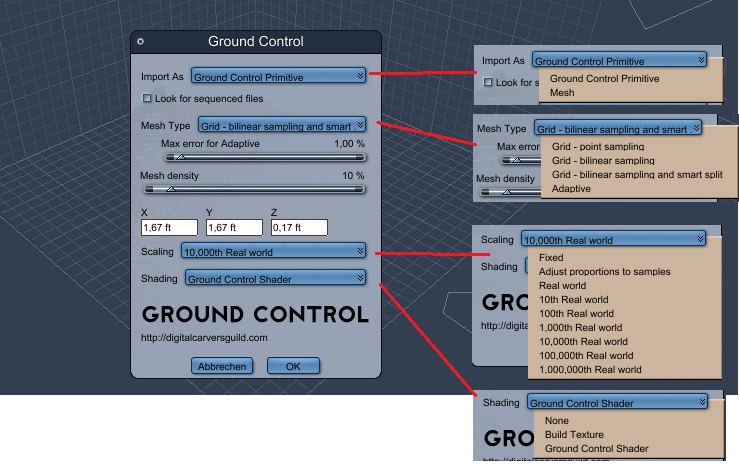Choose 100th Real world scaling

pos(576,314)
